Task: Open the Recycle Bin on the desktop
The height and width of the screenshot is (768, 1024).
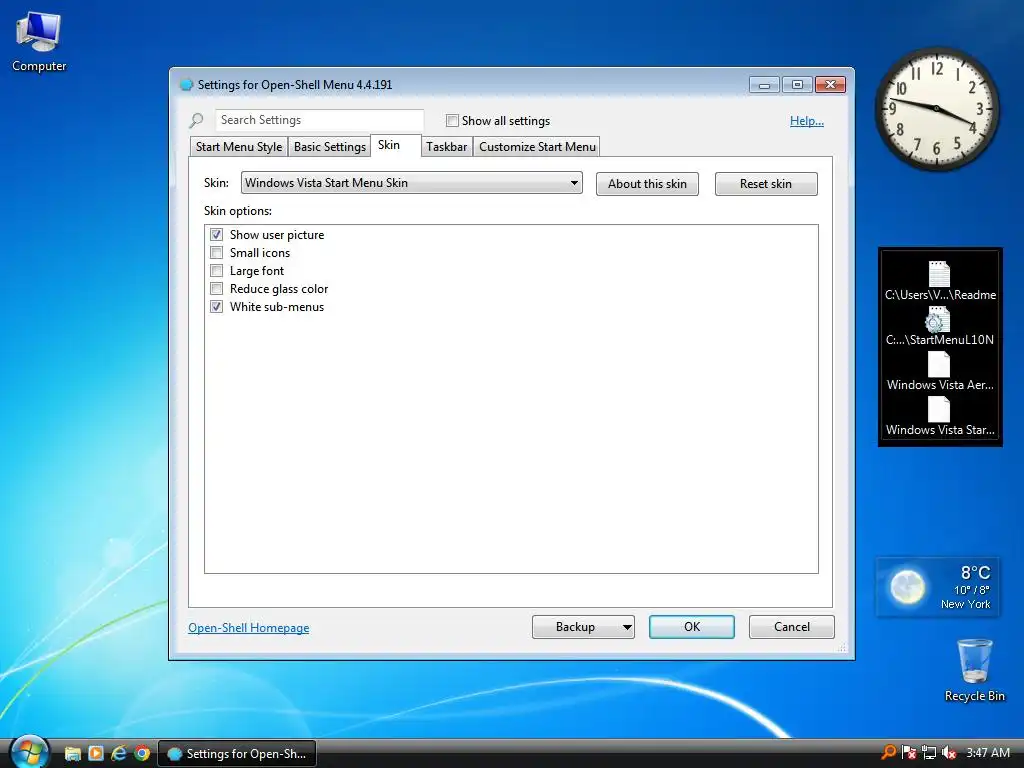Action: tap(974, 670)
